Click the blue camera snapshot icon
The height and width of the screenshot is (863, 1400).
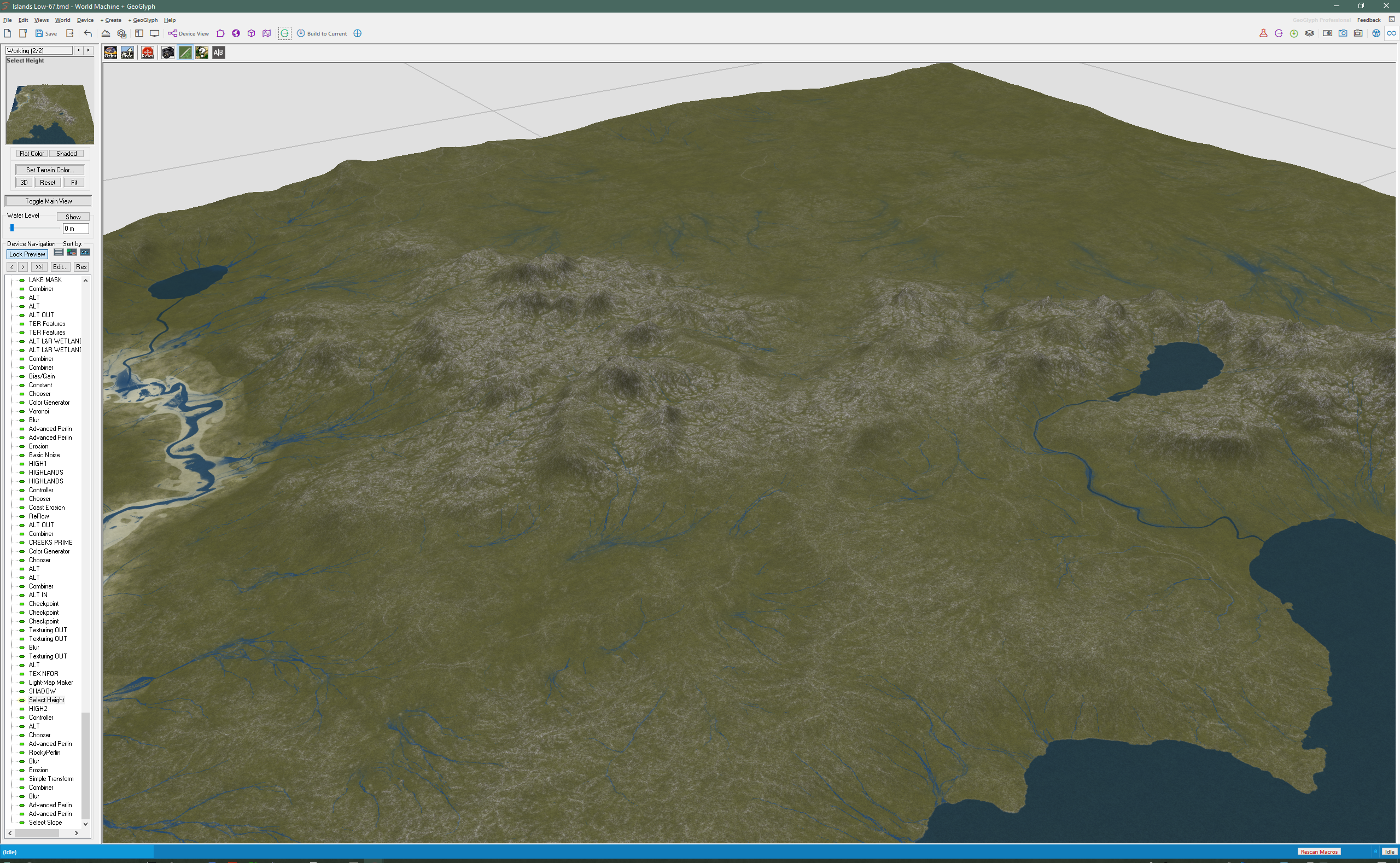click(1343, 34)
